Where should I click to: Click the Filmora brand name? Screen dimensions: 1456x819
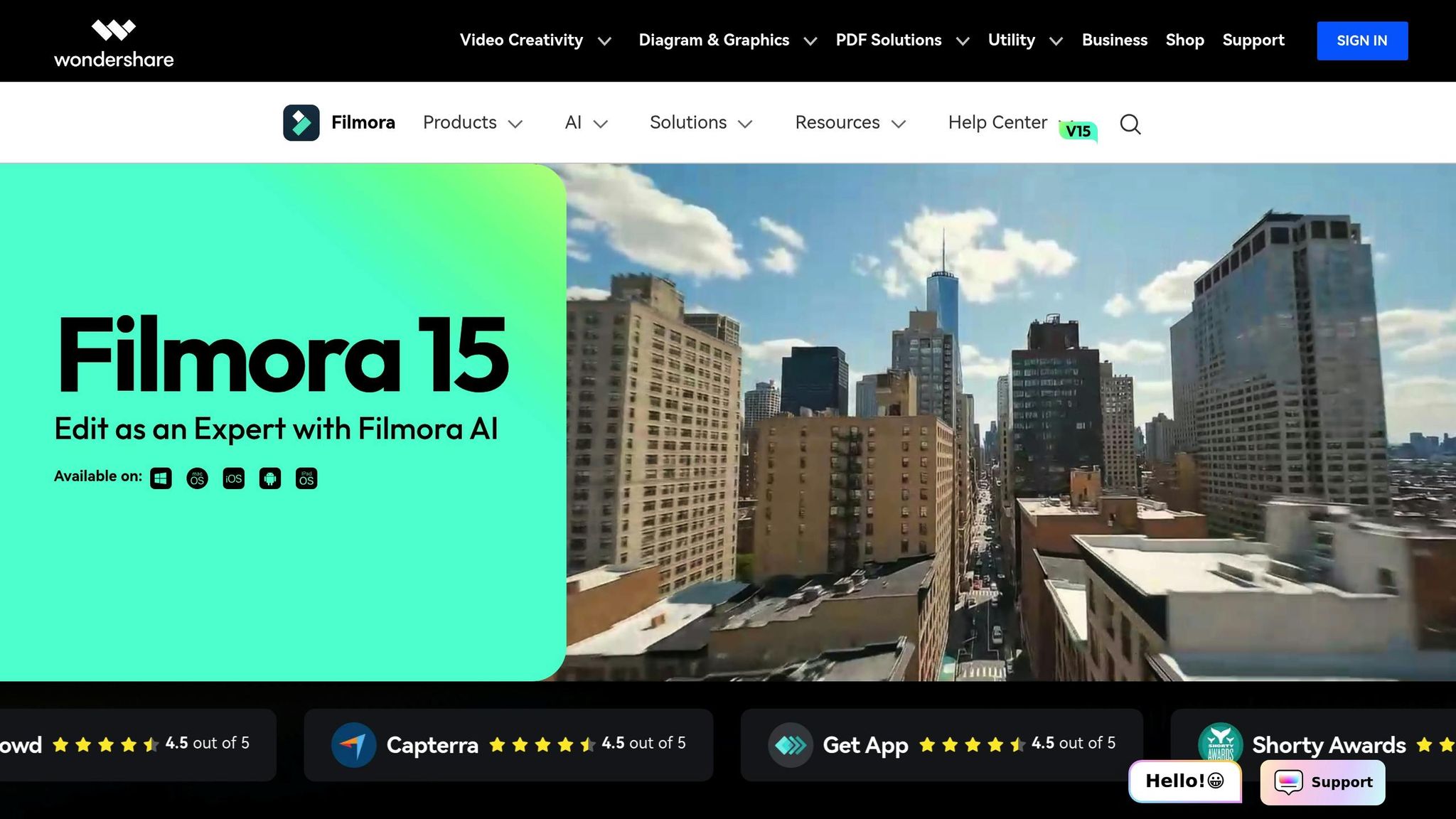coord(363,123)
